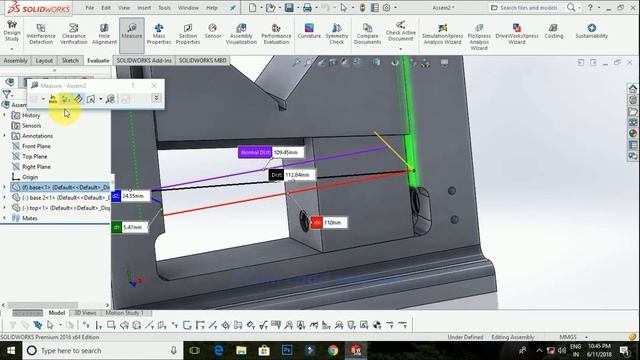The height and width of the screenshot is (360, 640).
Task: Open the Costing tool
Action: pyautogui.click(x=553, y=31)
